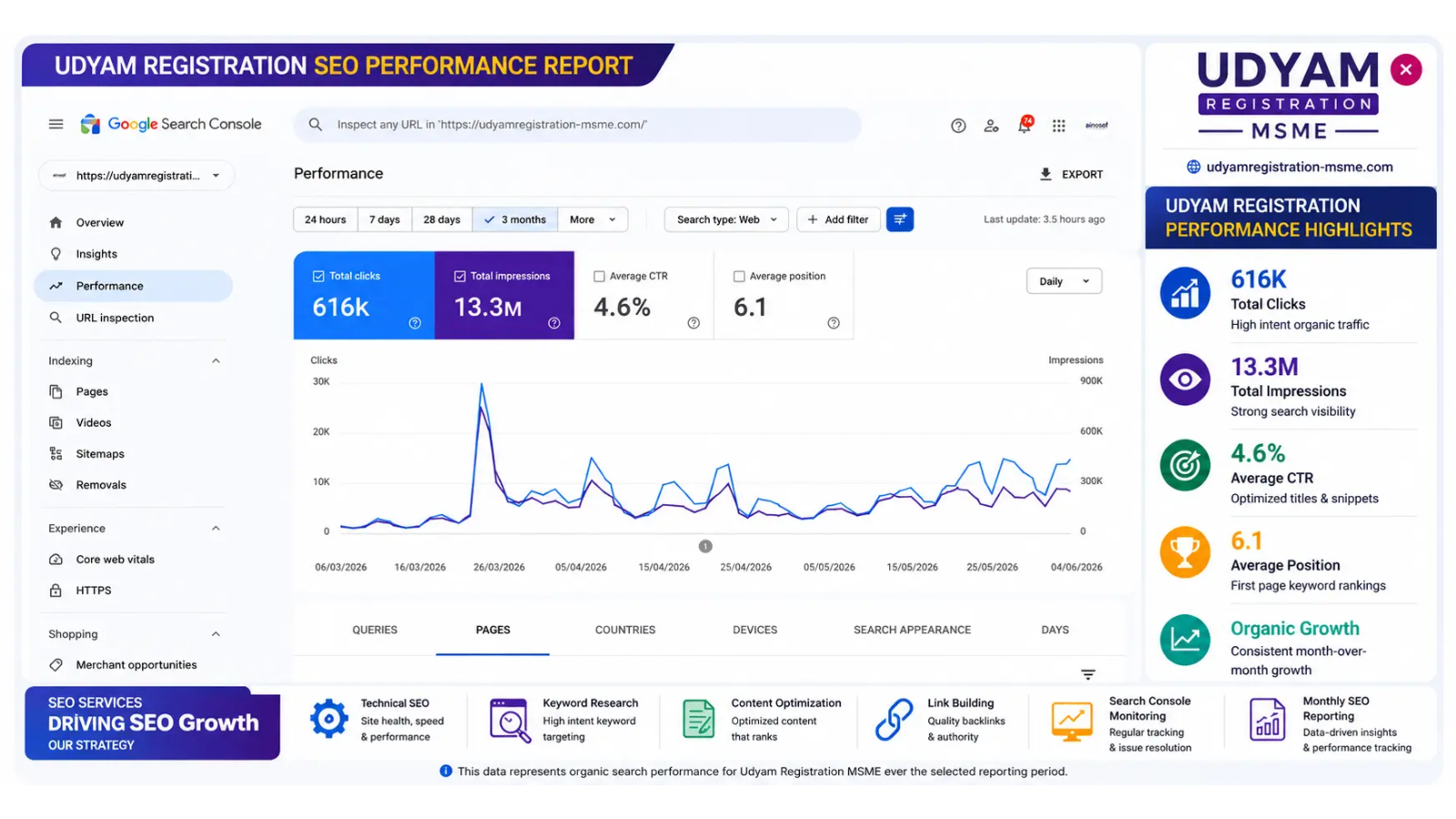
Task: Open the Search type: Web dropdown
Action: point(727,219)
